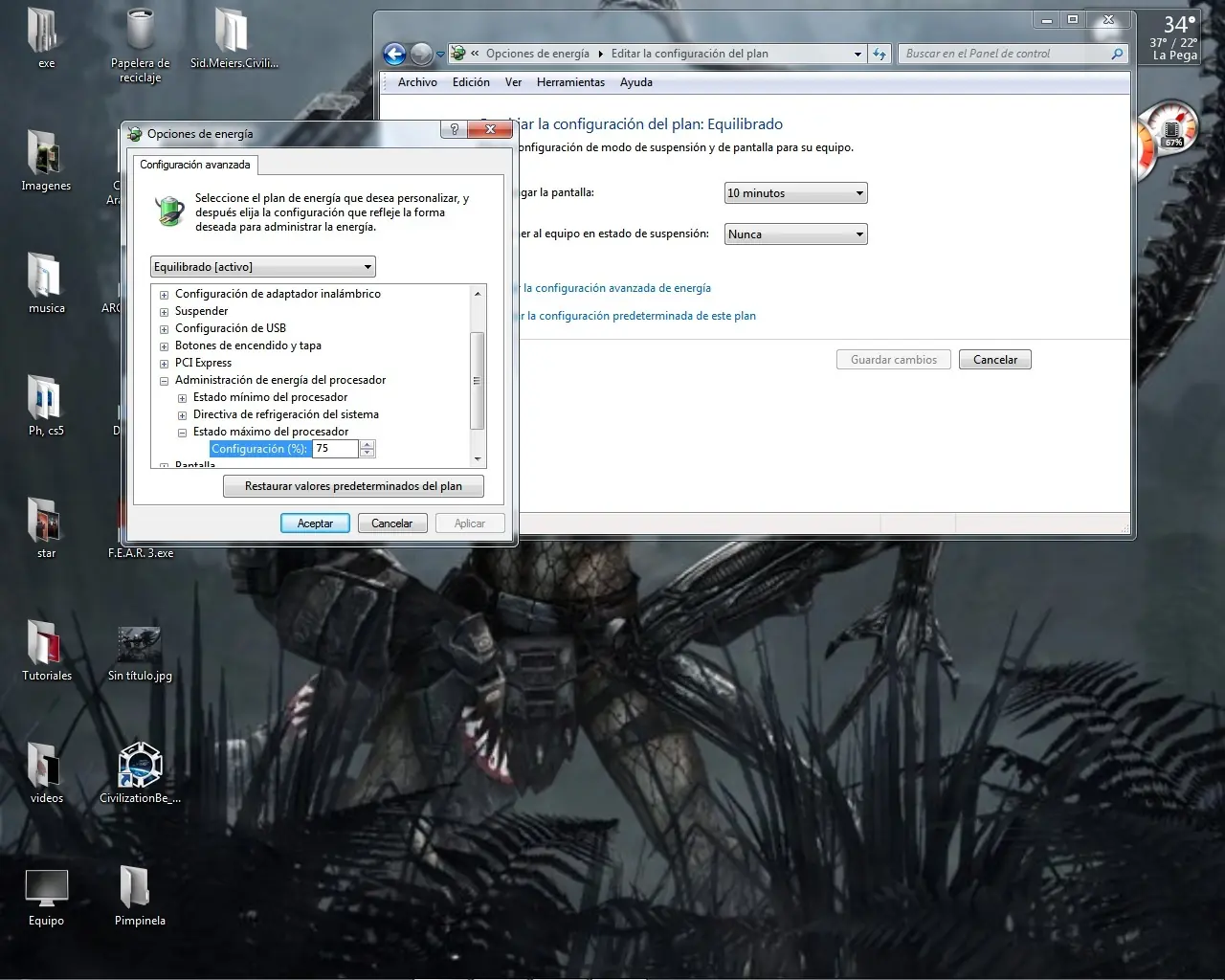Expand Botones de encendido y tapa
Screen dimensions: 1225x980
click(164, 346)
